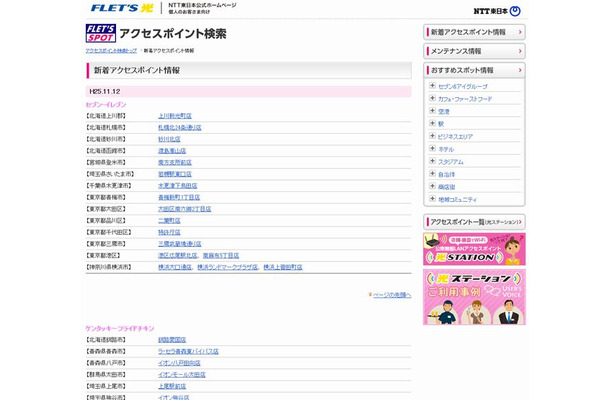The width and height of the screenshot is (610, 400).
Task: Open 横浜ランドマークプラザ店 link
Action: pos(227,267)
